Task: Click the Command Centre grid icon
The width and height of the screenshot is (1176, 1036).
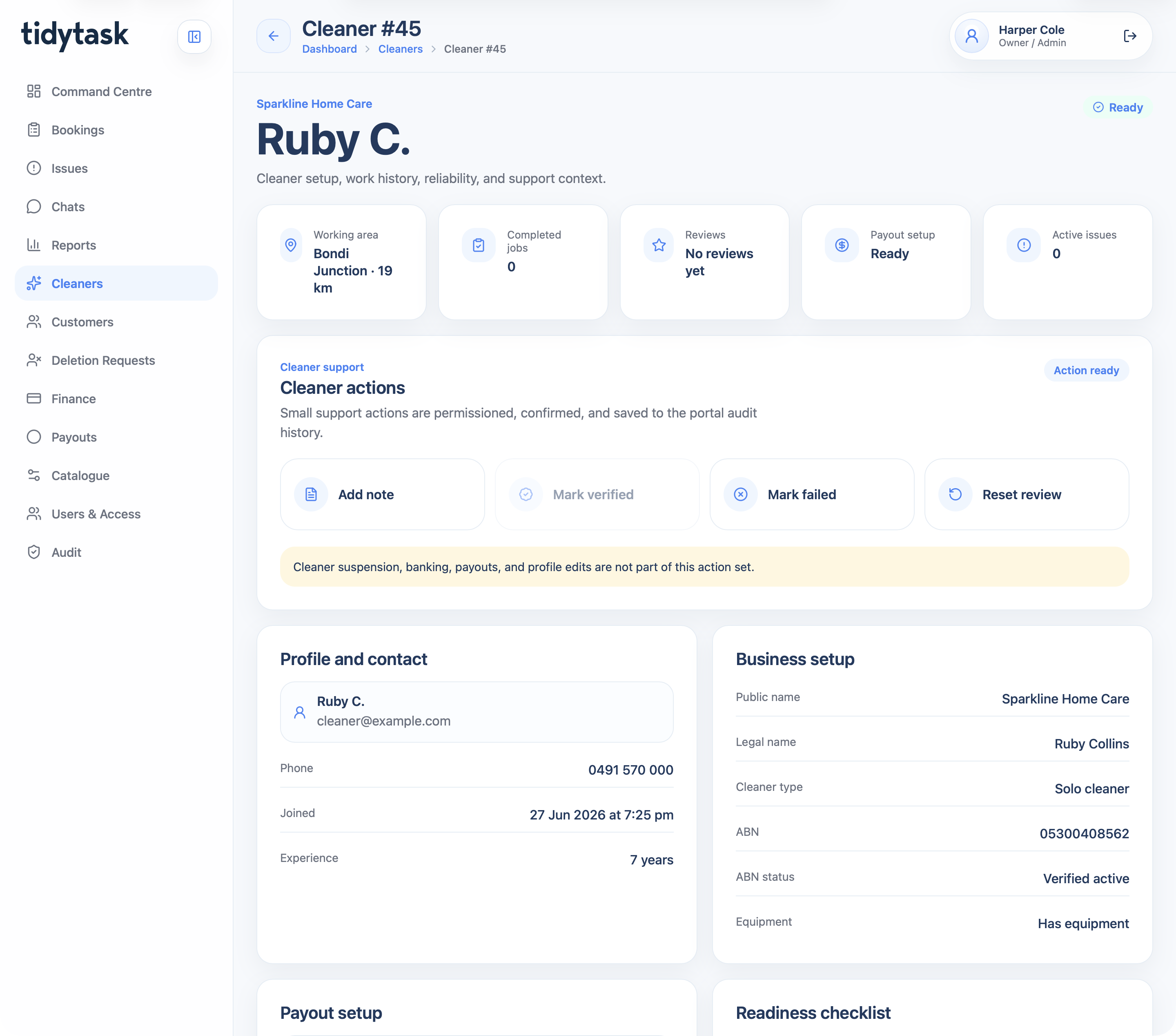Action: 34,92
